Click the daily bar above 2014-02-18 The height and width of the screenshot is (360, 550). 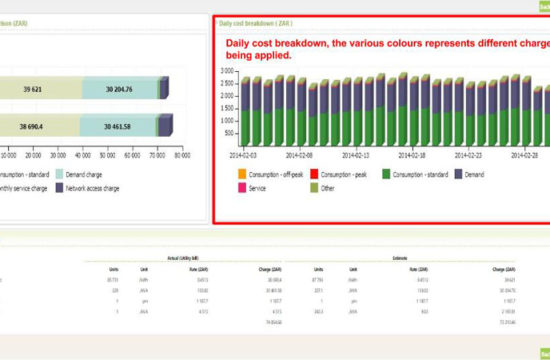(x=414, y=112)
